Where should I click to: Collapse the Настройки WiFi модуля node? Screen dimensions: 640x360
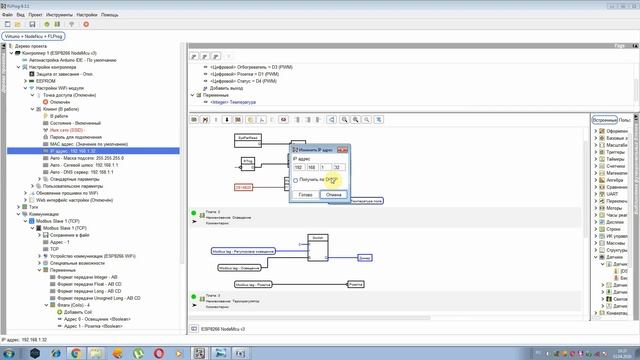click(25, 88)
